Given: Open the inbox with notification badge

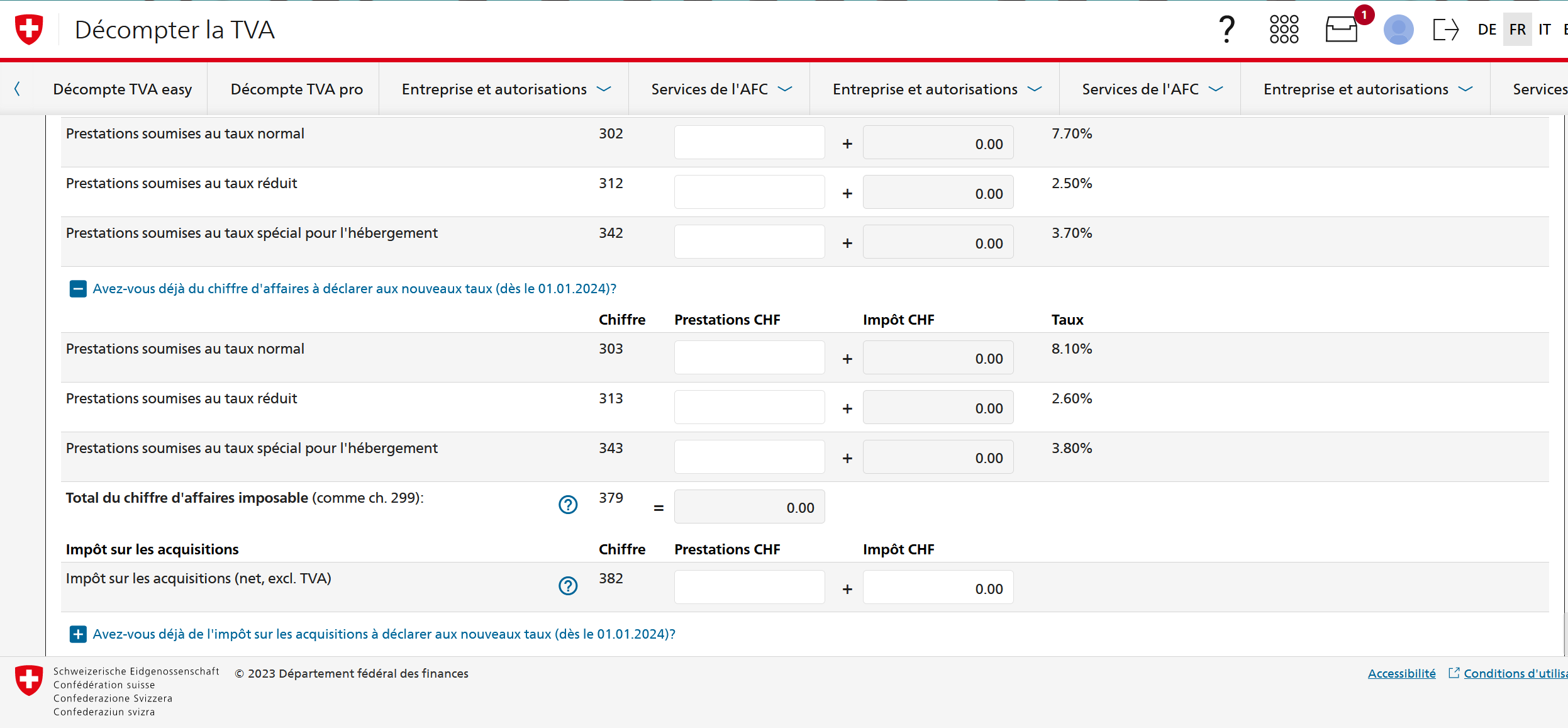Looking at the screenshot, I should (x=1342, y=30).
